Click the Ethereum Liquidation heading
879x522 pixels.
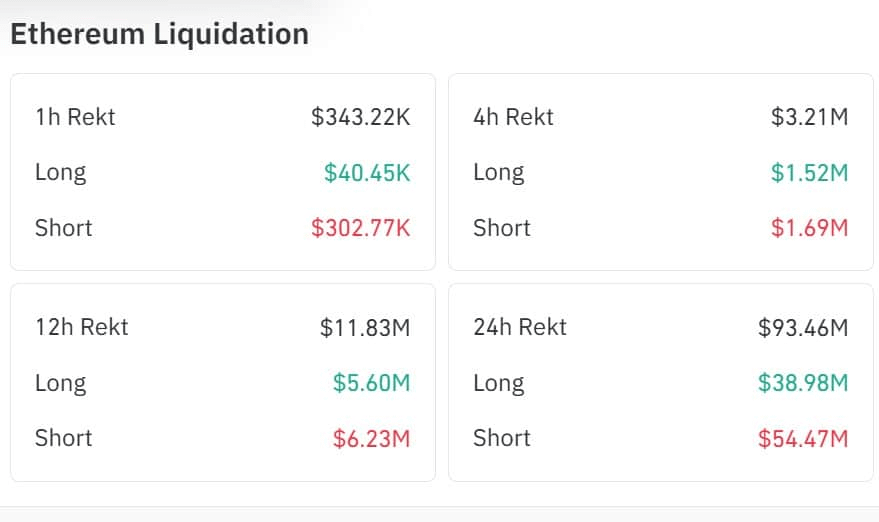(x=159, y=34)
